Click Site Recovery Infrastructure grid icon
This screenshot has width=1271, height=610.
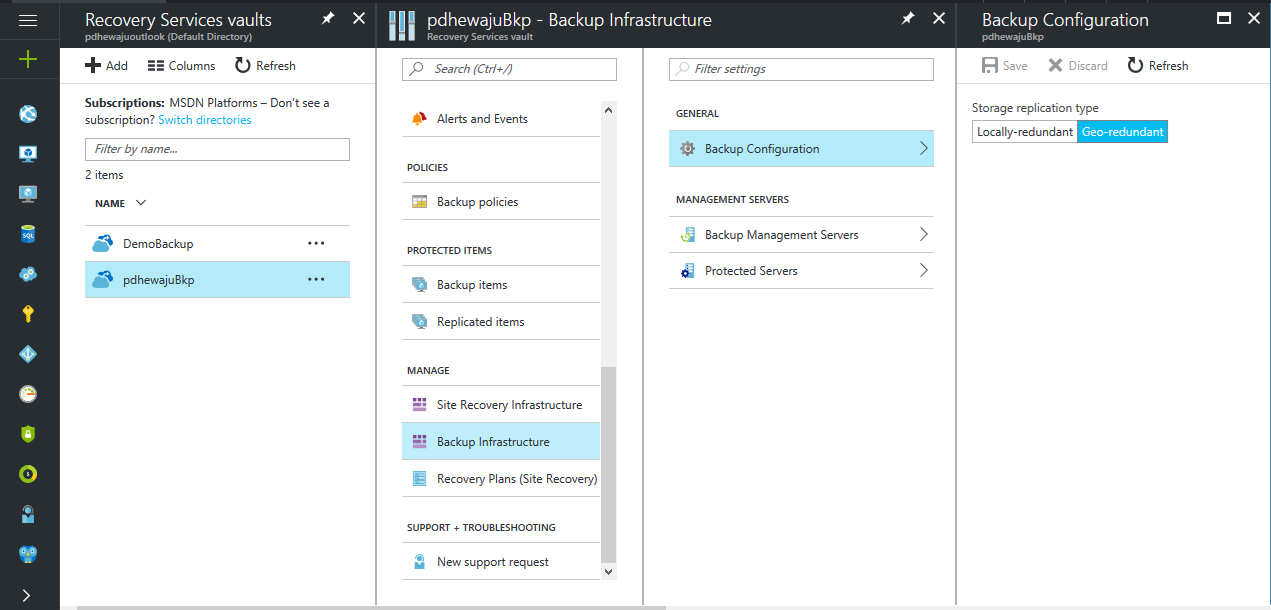419,405
